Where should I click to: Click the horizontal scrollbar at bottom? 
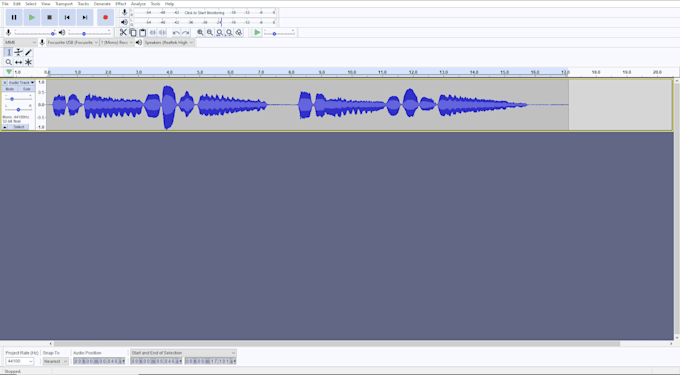337,343
